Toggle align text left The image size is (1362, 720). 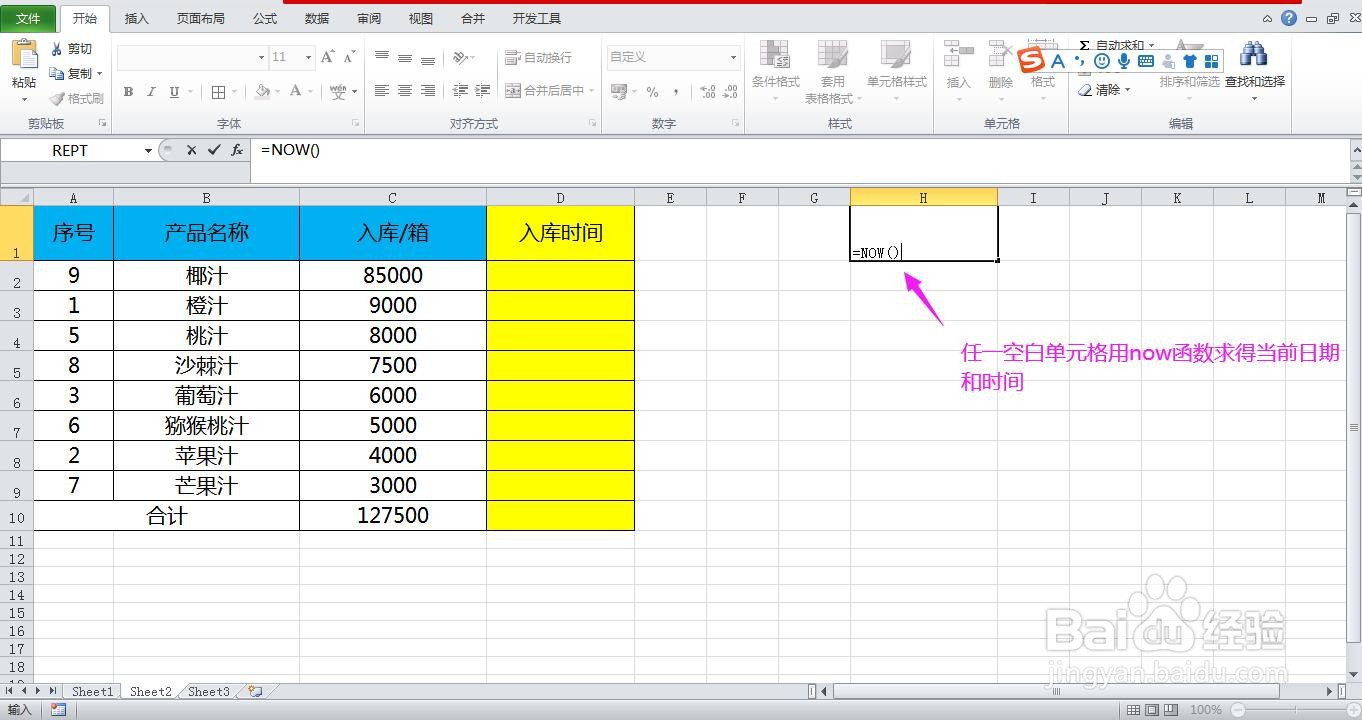(x=382, y=91)
